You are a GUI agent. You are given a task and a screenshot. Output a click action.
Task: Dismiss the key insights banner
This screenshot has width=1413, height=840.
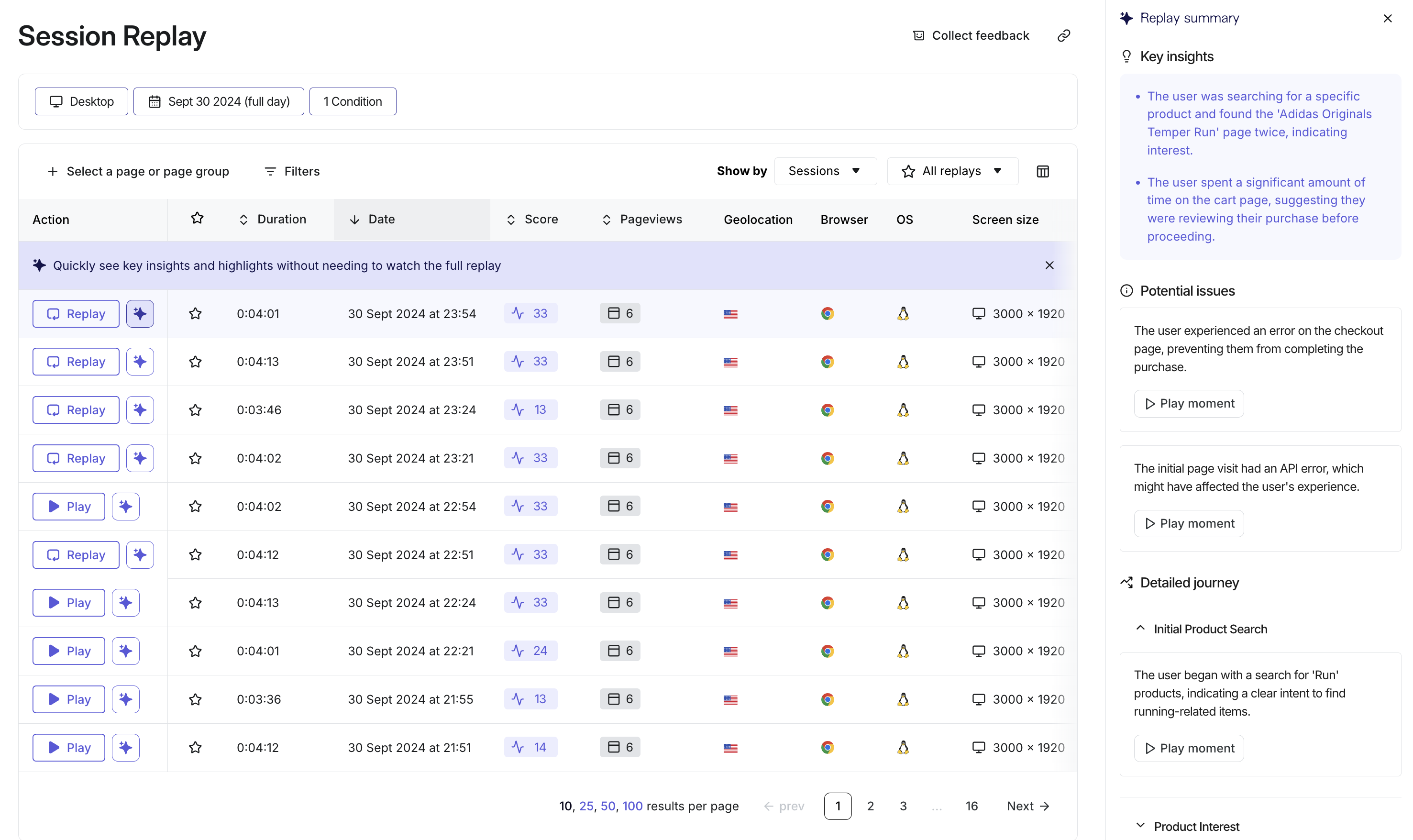pyautogui.click(x=1049, y=265)
